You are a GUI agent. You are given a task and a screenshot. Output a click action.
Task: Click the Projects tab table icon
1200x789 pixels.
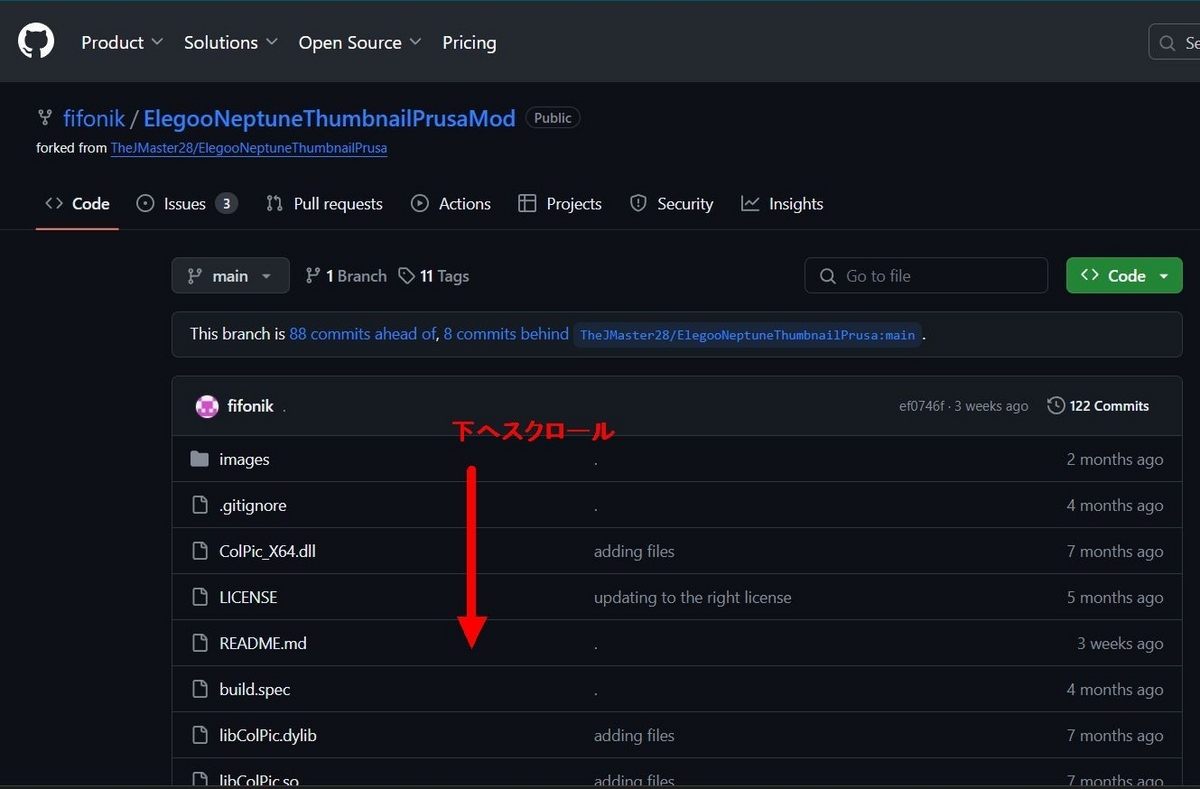tap(527, 204)
